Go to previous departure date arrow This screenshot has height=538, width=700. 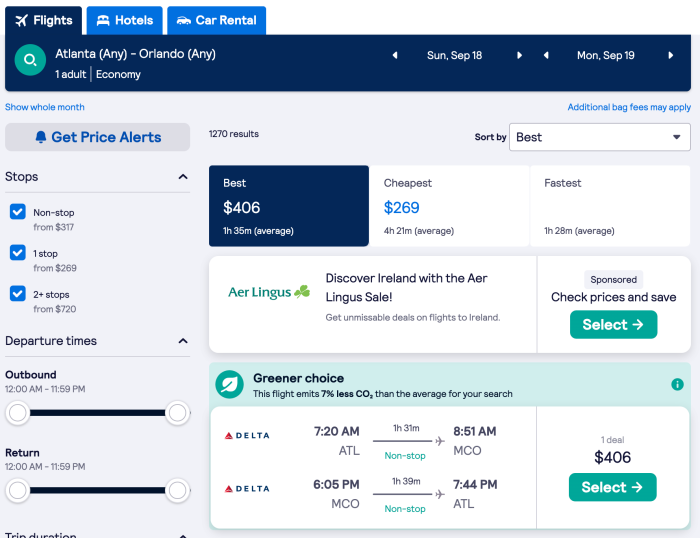click(395, 56)
